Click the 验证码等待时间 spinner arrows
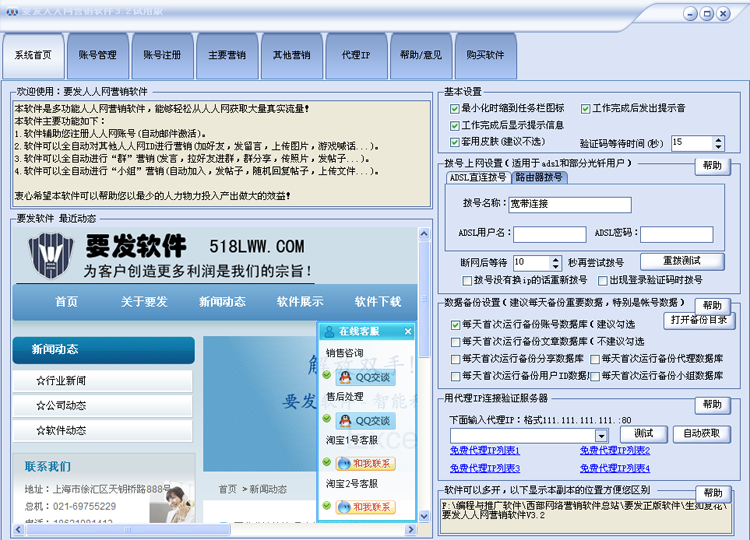This screenshot has height=540, width=750. point(718,143)
